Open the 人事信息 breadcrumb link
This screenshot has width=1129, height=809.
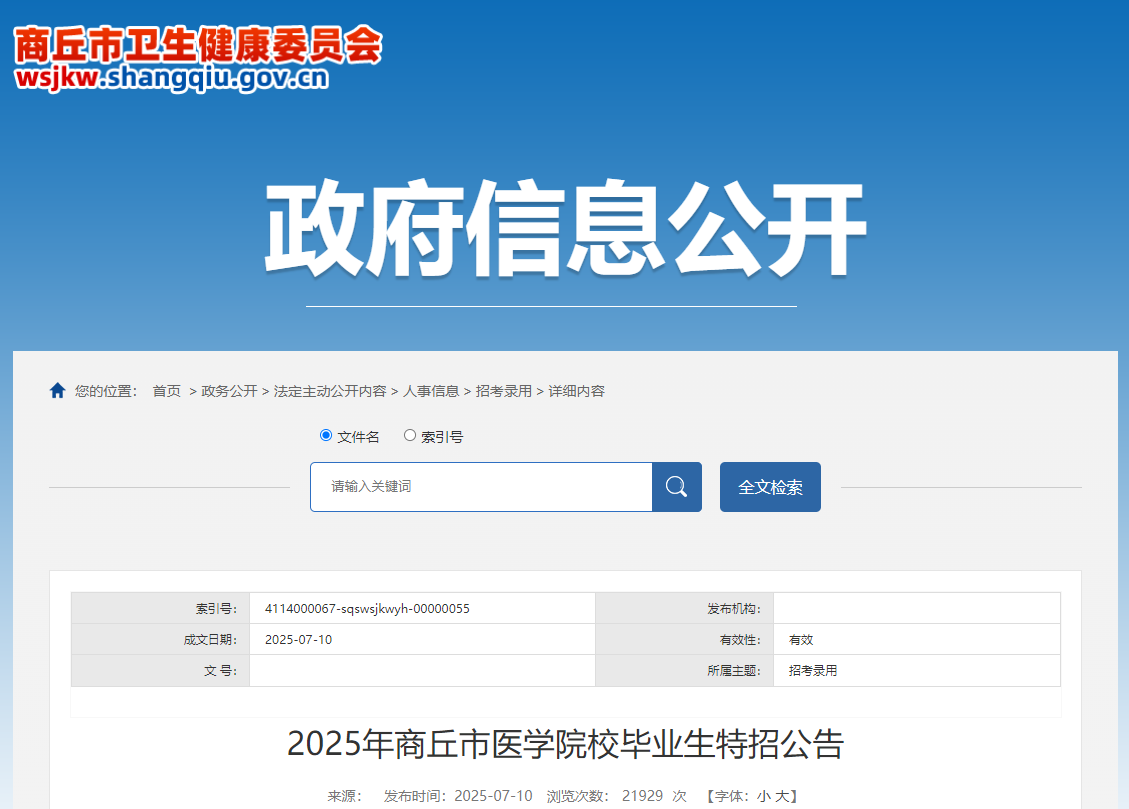coord(431,391)
